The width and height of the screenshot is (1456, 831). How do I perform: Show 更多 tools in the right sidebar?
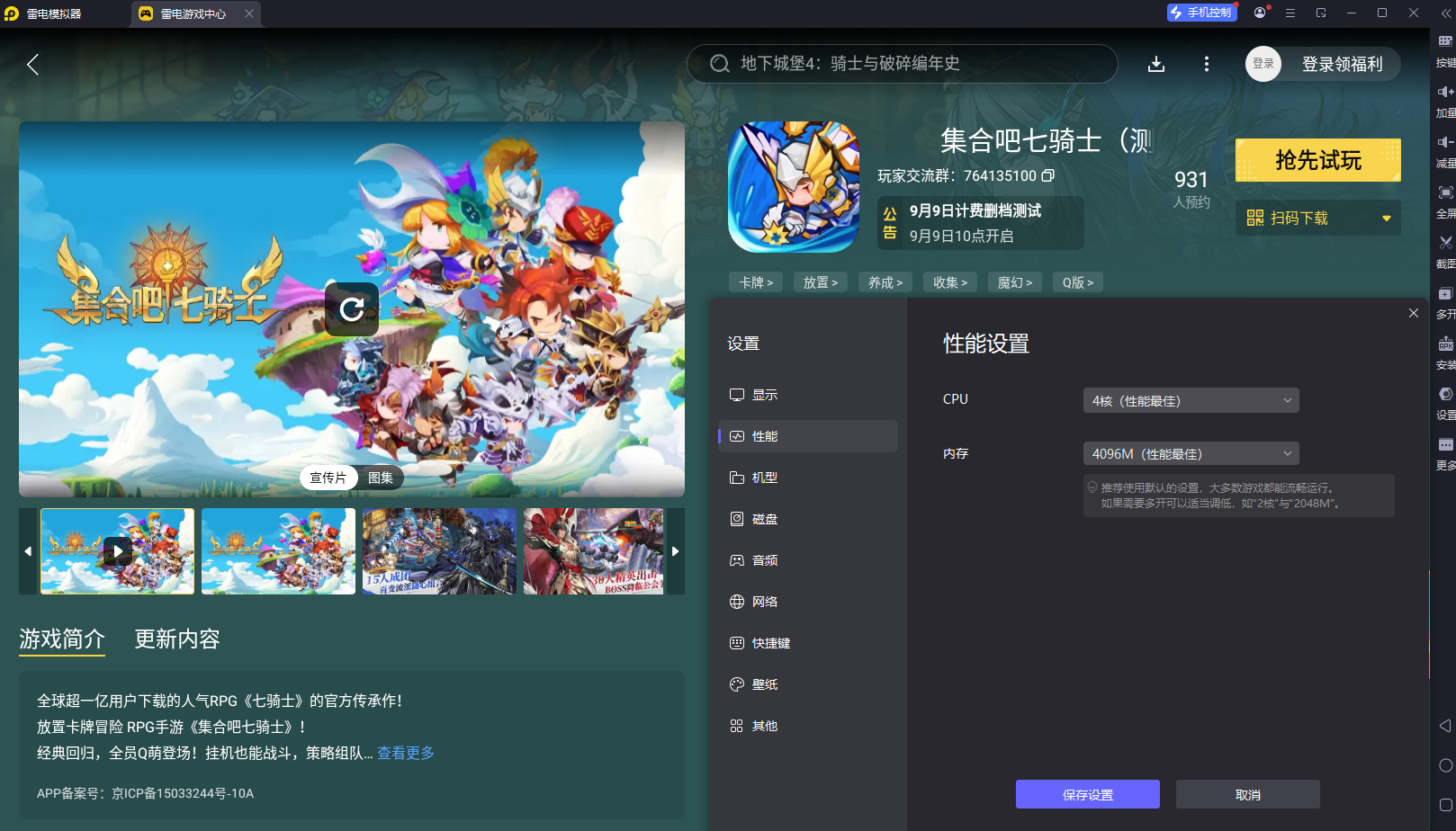pyautogui.click(x=1445, y=453)
